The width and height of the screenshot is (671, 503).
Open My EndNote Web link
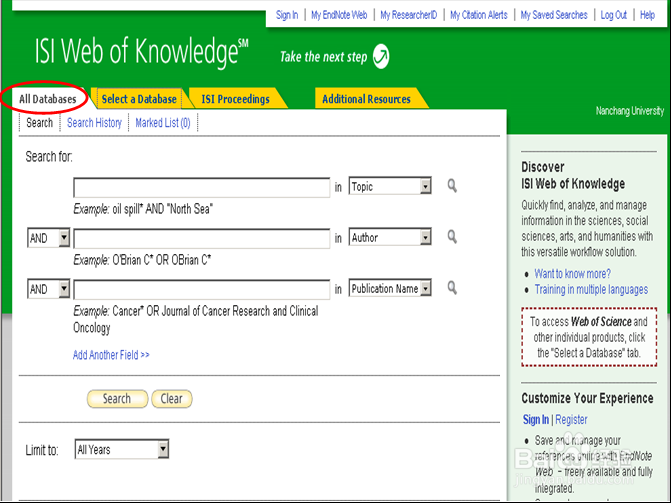[x=339, y=15]
